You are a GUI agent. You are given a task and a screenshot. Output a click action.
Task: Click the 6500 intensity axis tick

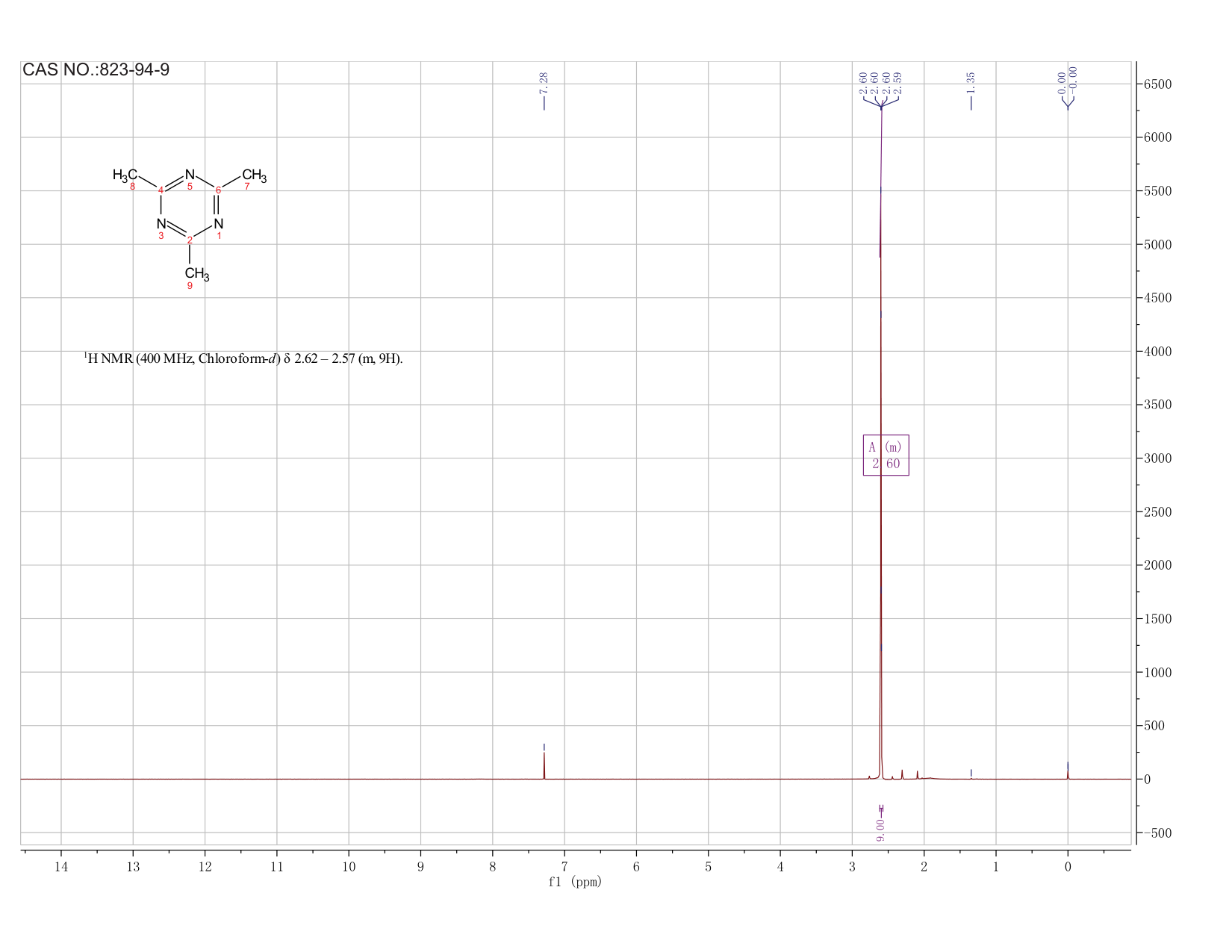(x=1157, y=84)
